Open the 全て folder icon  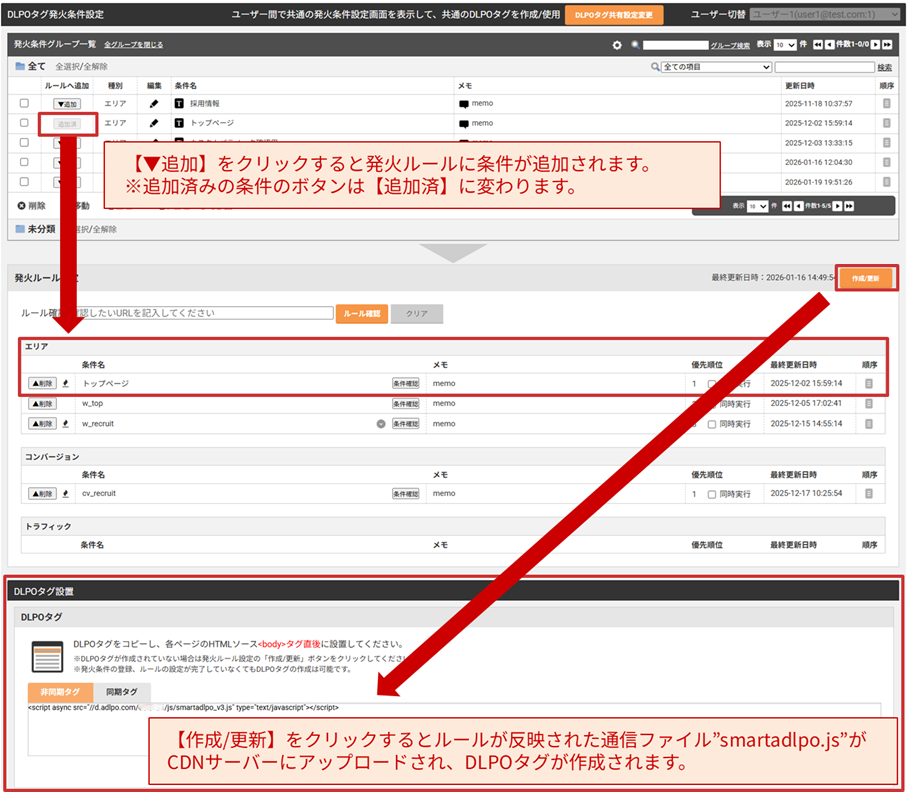(x=20, y=67)
